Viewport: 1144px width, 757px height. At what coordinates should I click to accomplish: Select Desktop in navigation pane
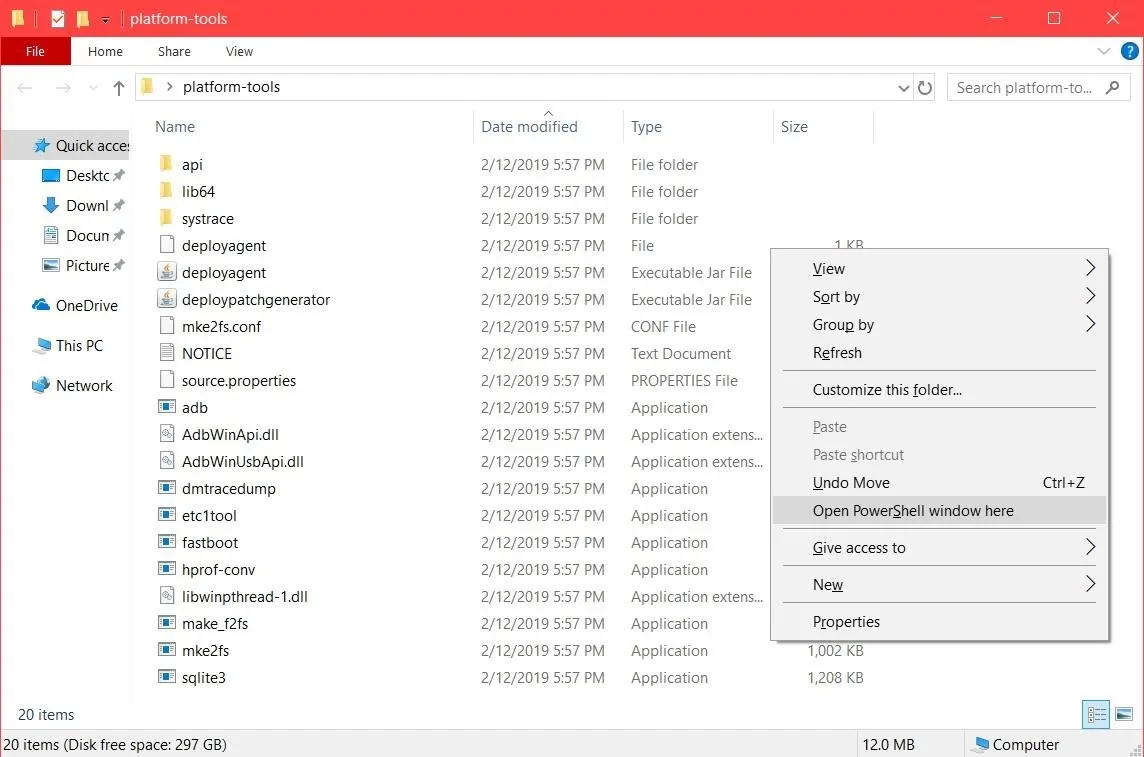[82, 175]
